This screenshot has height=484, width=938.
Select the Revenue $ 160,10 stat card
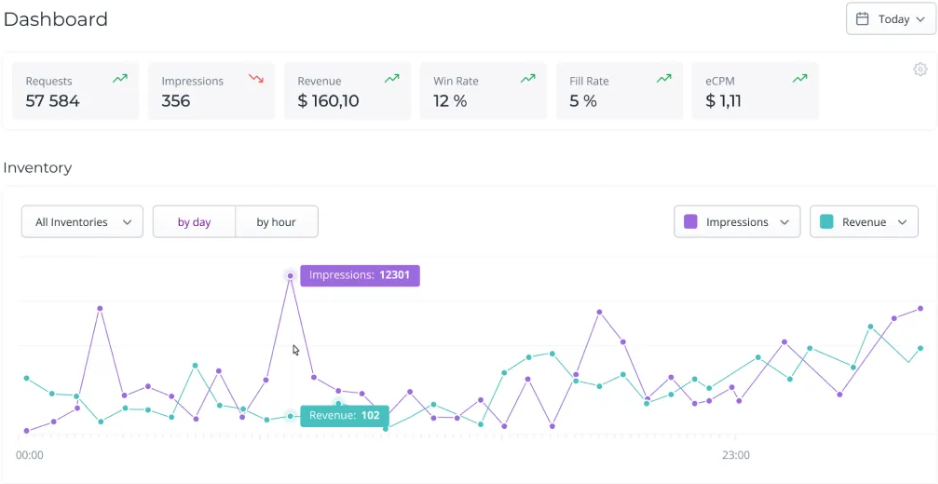click(x=347, y=91)
